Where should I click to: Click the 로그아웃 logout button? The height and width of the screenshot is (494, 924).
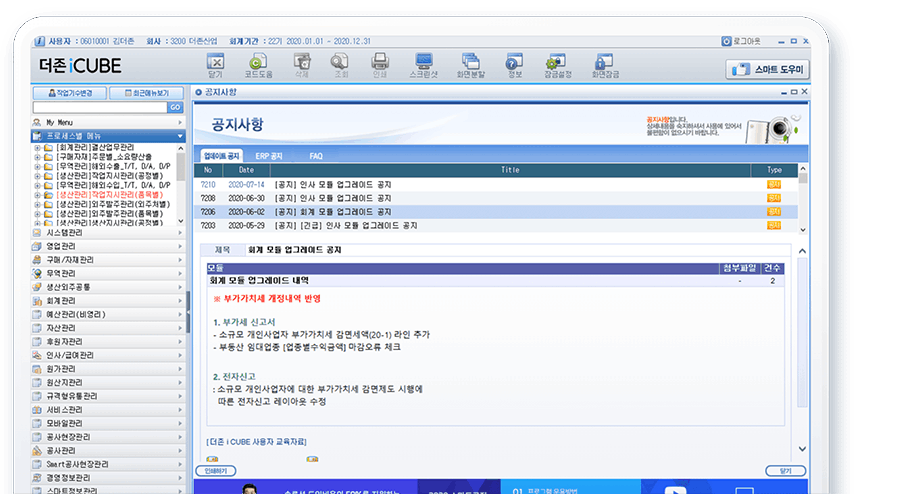tap(741, 41)
